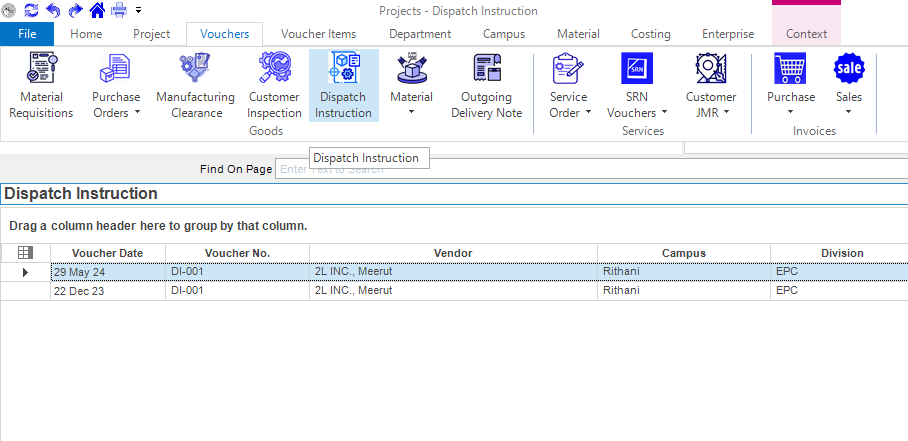Sort by the Voucher Date column header

point(107,254)
